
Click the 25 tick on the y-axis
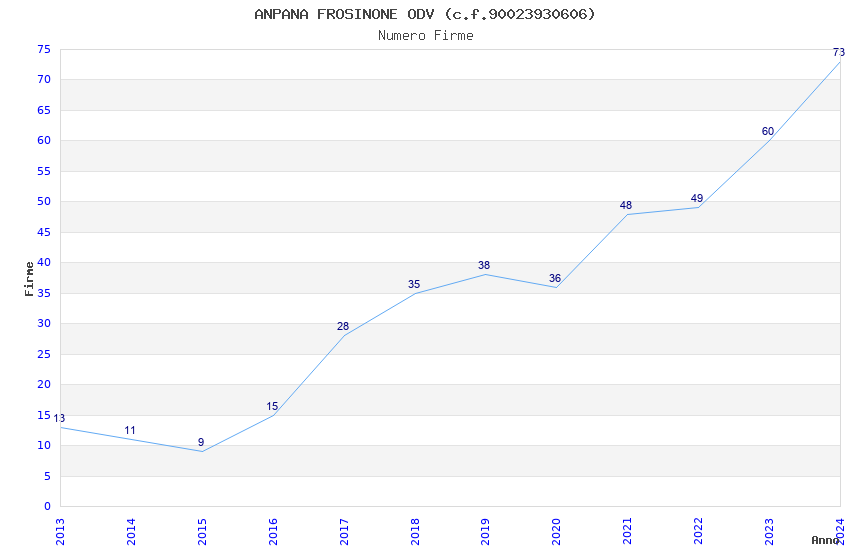coord(44,354)
